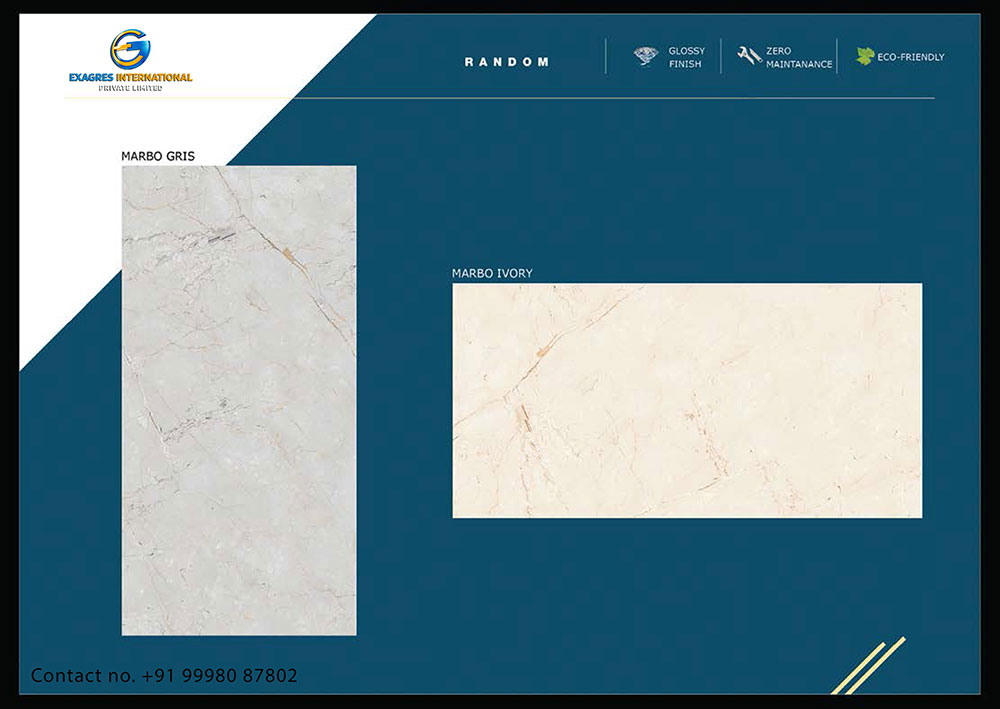Click the ZERO MAINTANANCE text
Viewport: 1000px width, 709px height.
[x=799, y=57]
